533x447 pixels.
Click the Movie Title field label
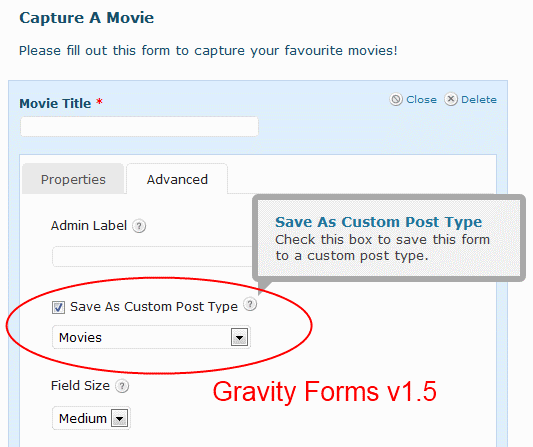[x=55, y=103]
